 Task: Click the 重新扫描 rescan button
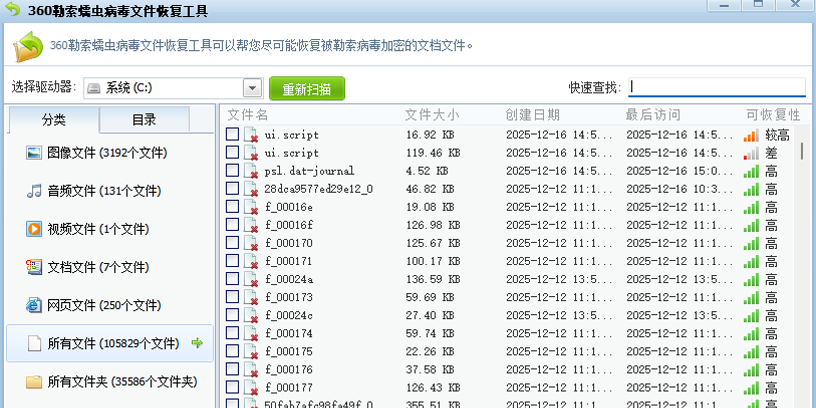pyautogui.click(x=307, y=88)
